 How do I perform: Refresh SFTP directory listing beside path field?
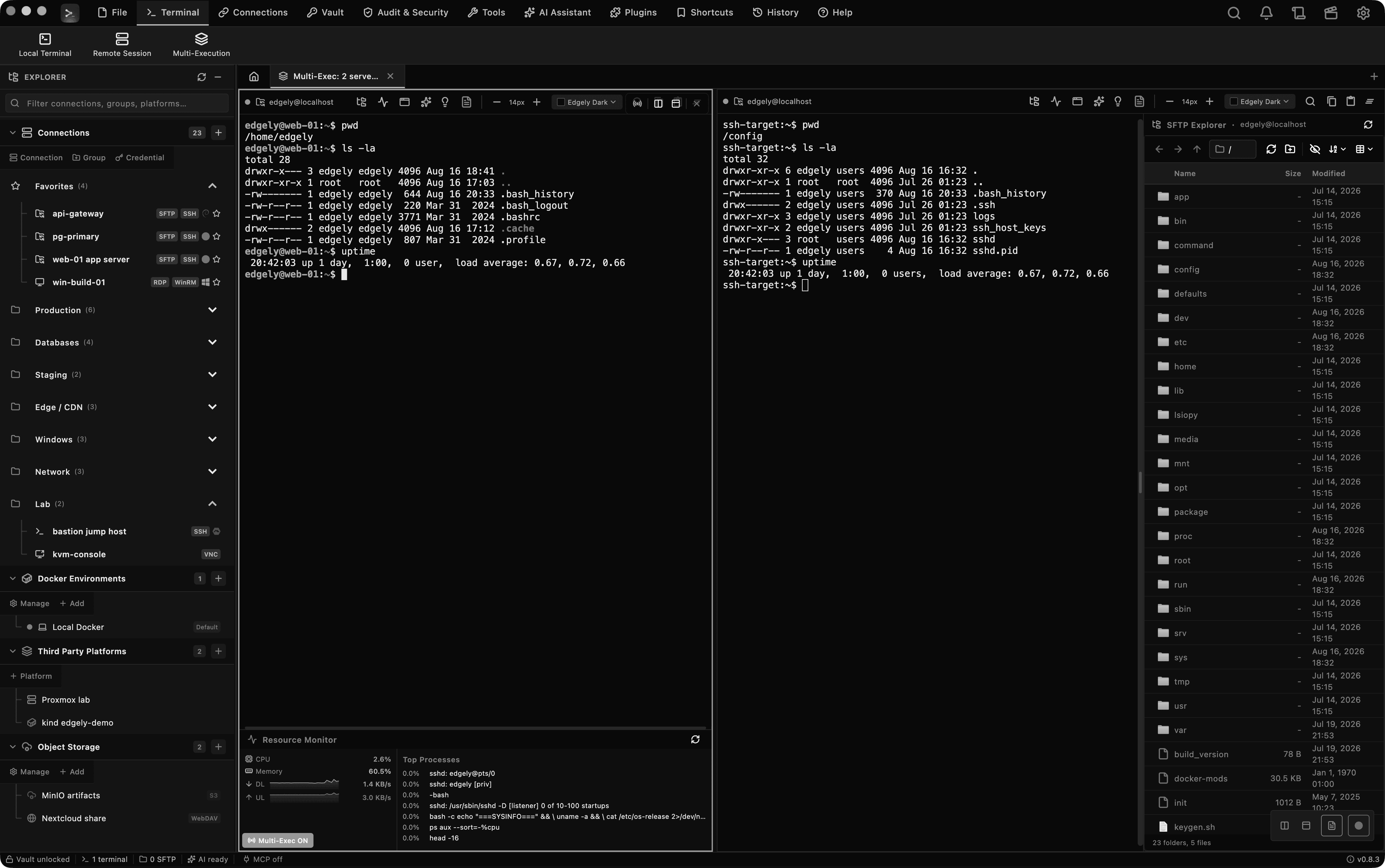coord(1271,149)
